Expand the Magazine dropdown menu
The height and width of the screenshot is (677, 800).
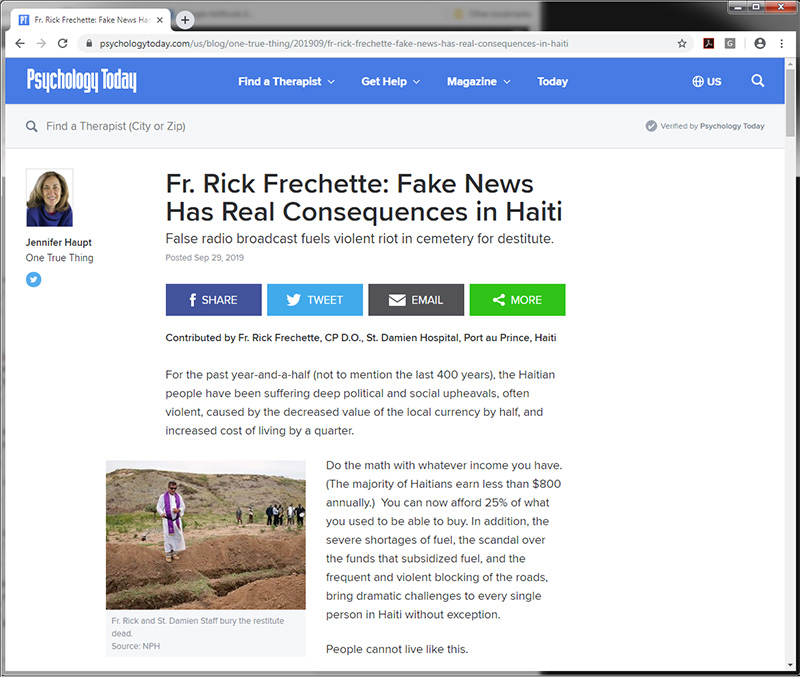tap(479, 82)
